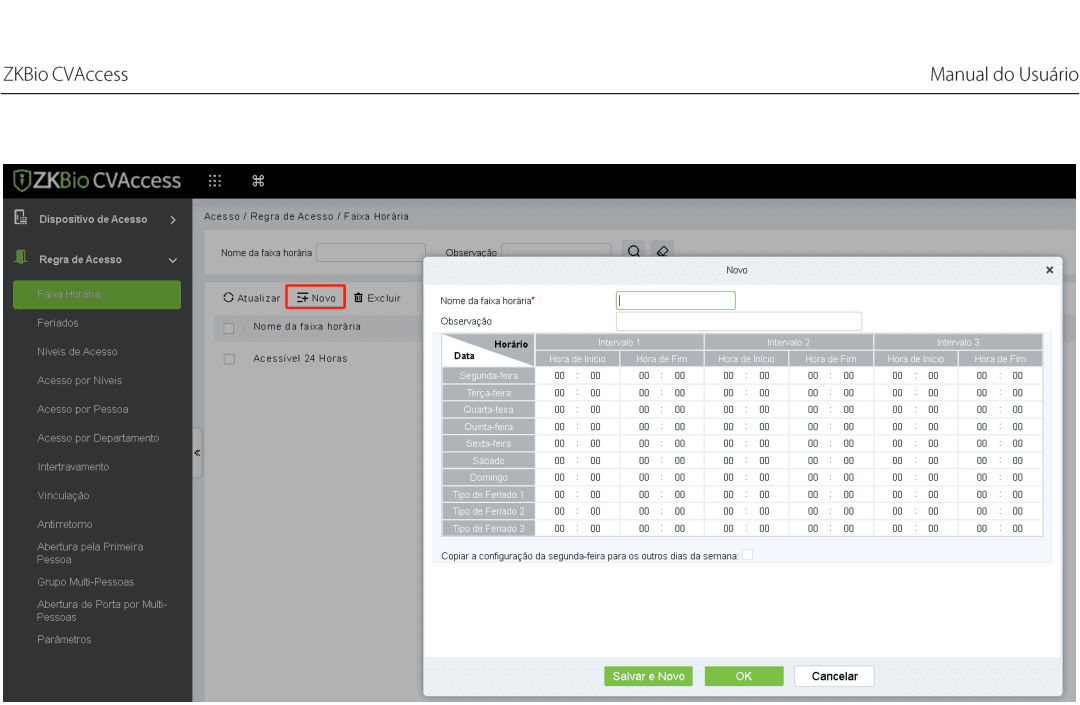Screen dimensions: 1080x705
Task: Click the Intervalo 2 column header
Action: click(x=789, y=342)
